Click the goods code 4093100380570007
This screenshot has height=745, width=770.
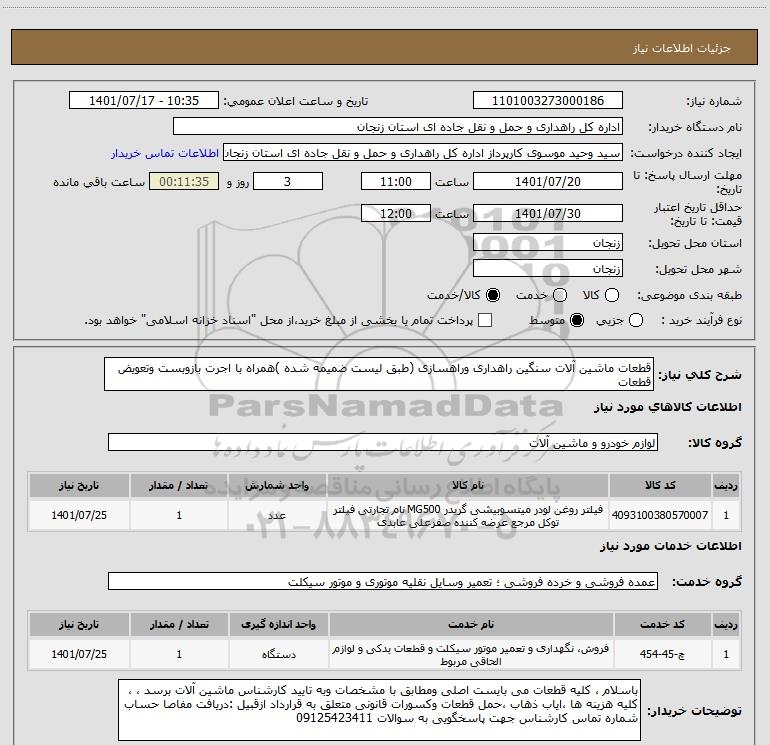click(x=660, y=515)
